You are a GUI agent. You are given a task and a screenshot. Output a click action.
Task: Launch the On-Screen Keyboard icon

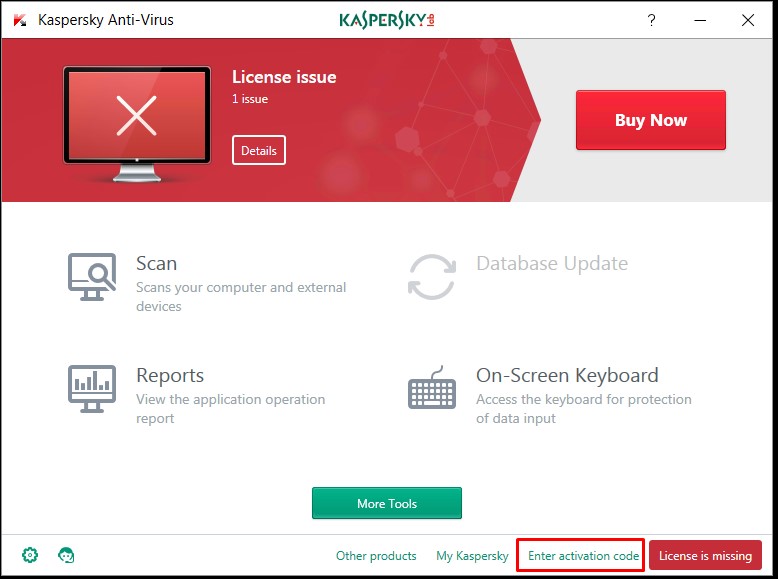pos(432,388)
